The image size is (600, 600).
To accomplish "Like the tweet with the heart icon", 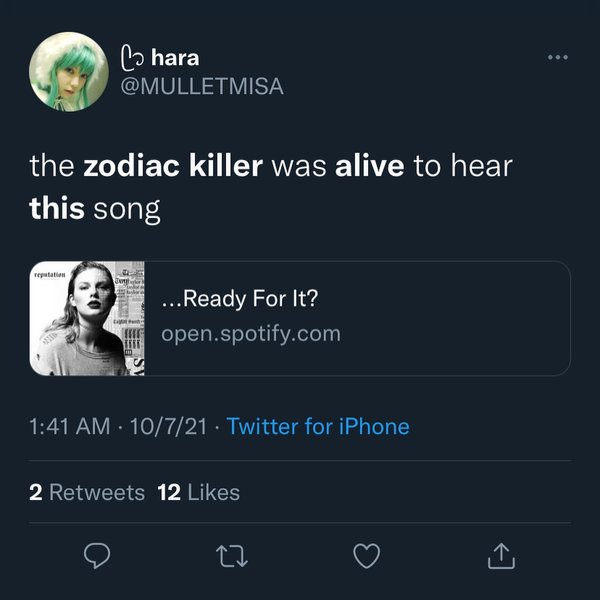I will (x=367, y=554).
